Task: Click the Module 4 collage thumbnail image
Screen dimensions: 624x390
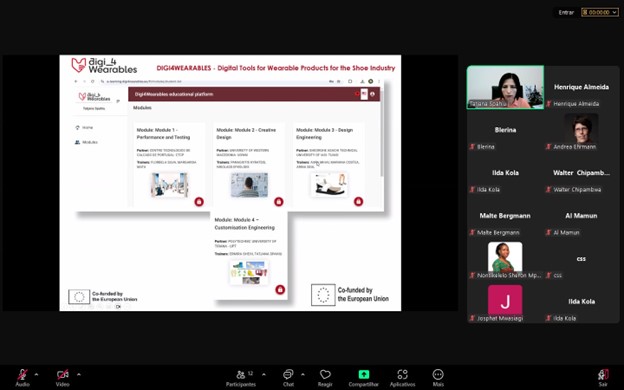Action: click(249, 272)
